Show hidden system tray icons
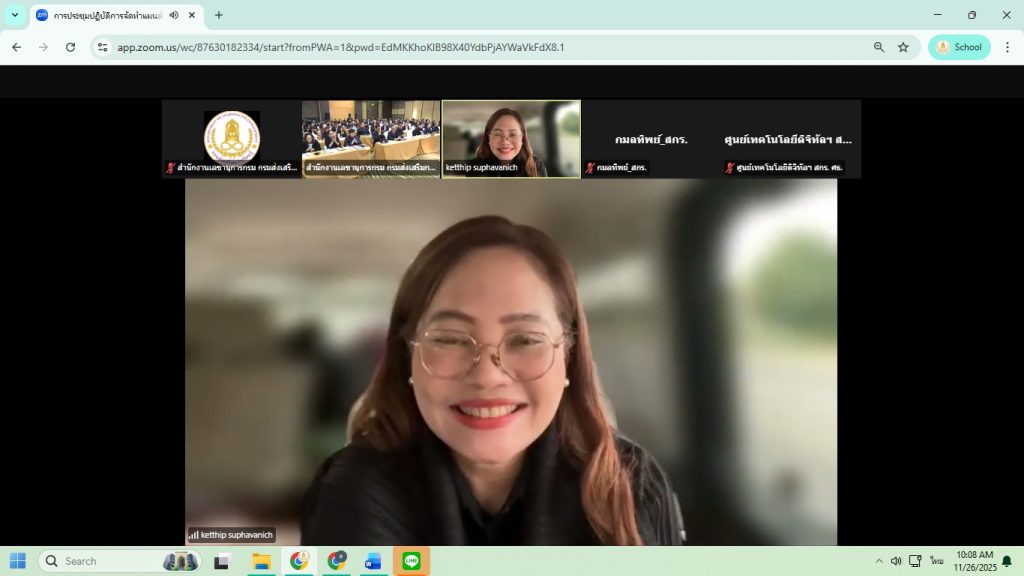 pyautogui.click(x=879, y=561)
